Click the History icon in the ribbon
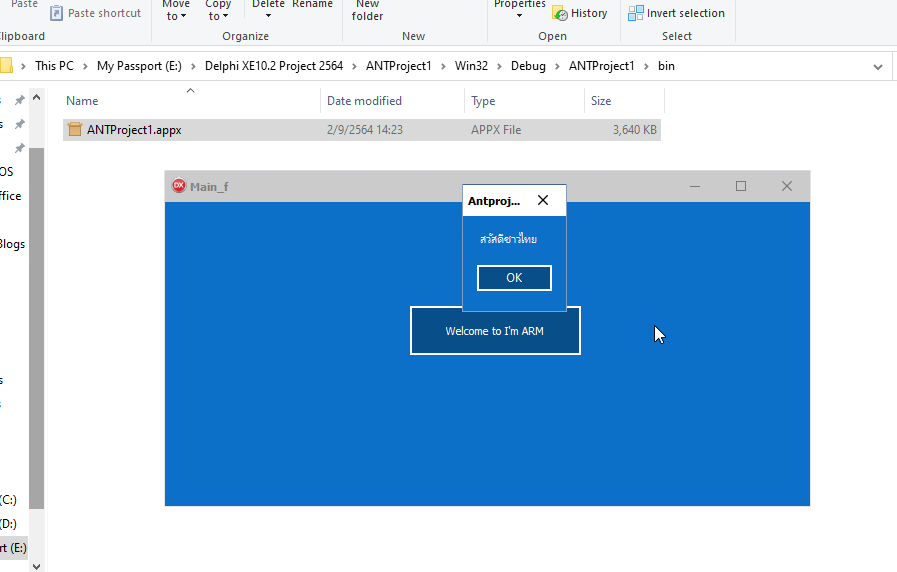The height and width of the screenshot is (572, 897). pos(560,13)
